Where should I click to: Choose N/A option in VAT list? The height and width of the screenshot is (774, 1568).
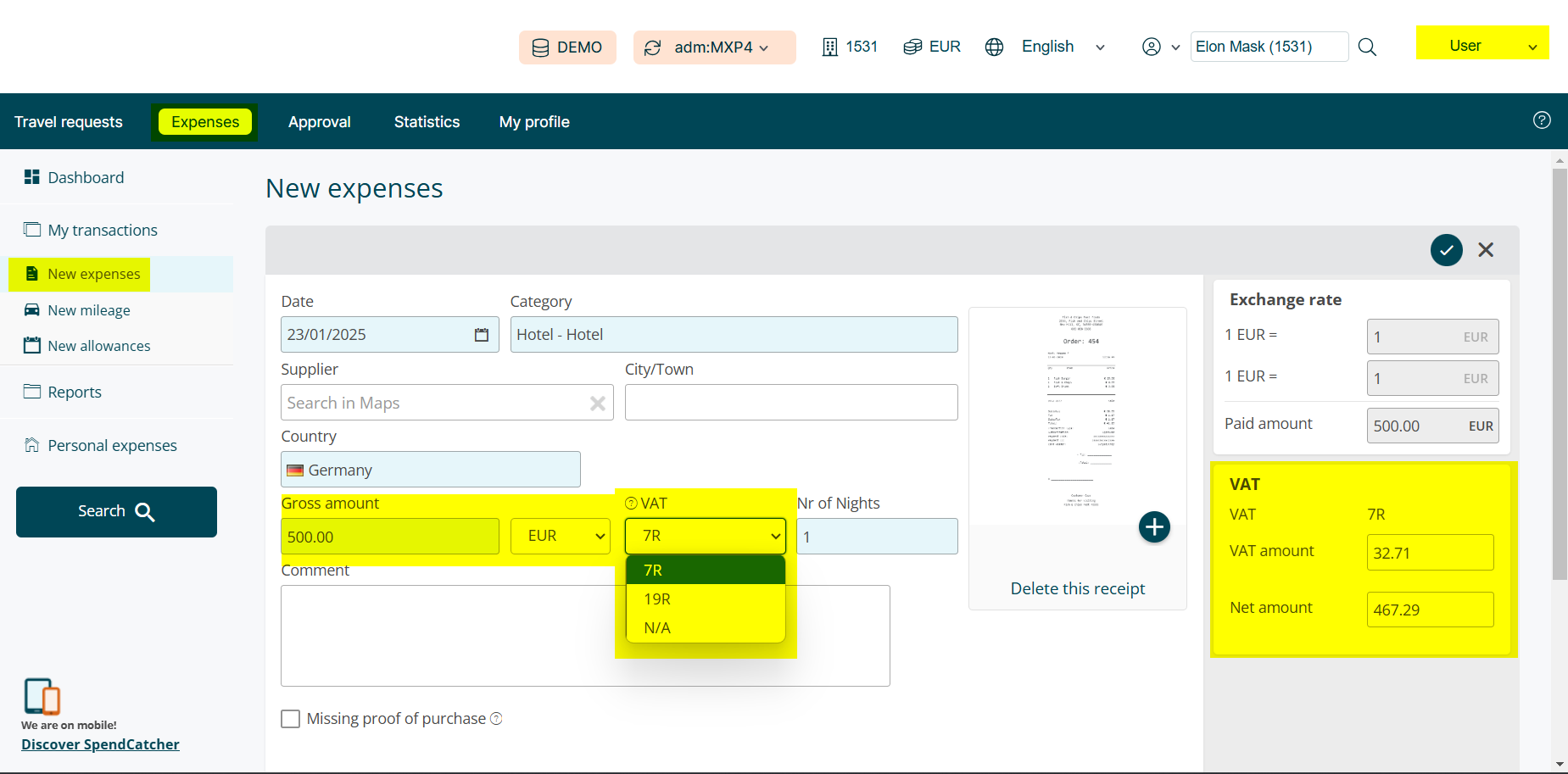[x=657, y=628]
